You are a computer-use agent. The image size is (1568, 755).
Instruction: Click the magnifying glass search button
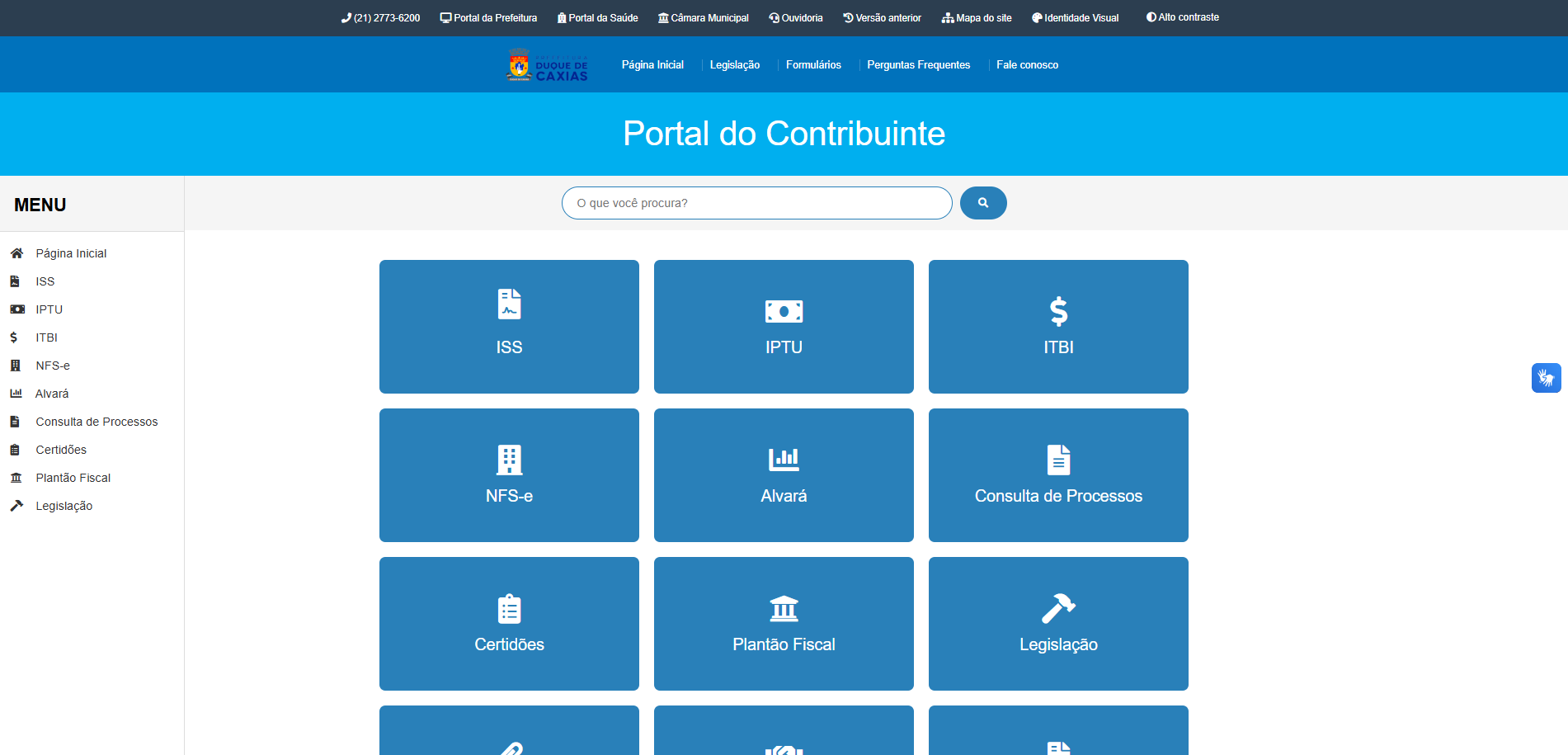(982, 203)
